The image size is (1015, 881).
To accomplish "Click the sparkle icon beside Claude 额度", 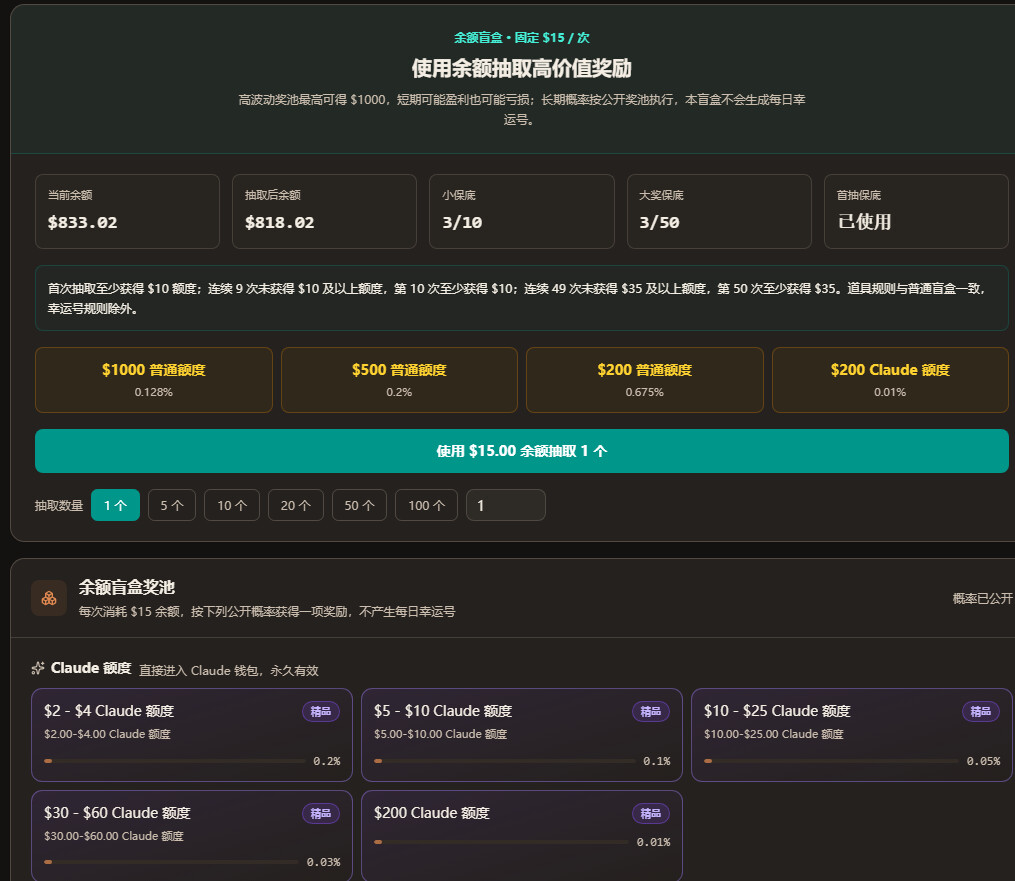I will click(38, 668).
